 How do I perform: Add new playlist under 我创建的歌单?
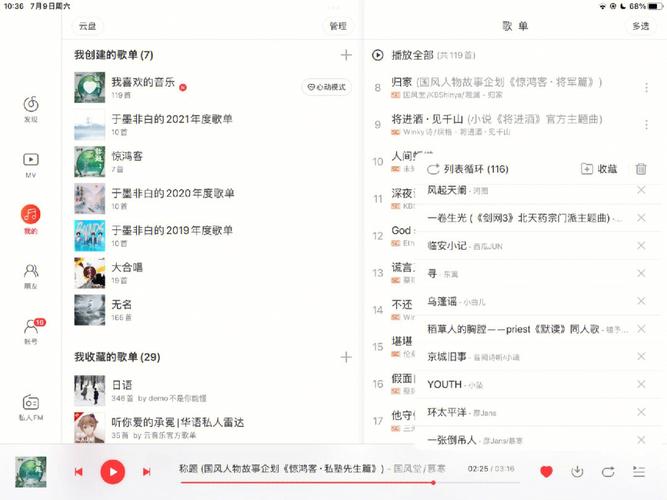tap(346, 55)
